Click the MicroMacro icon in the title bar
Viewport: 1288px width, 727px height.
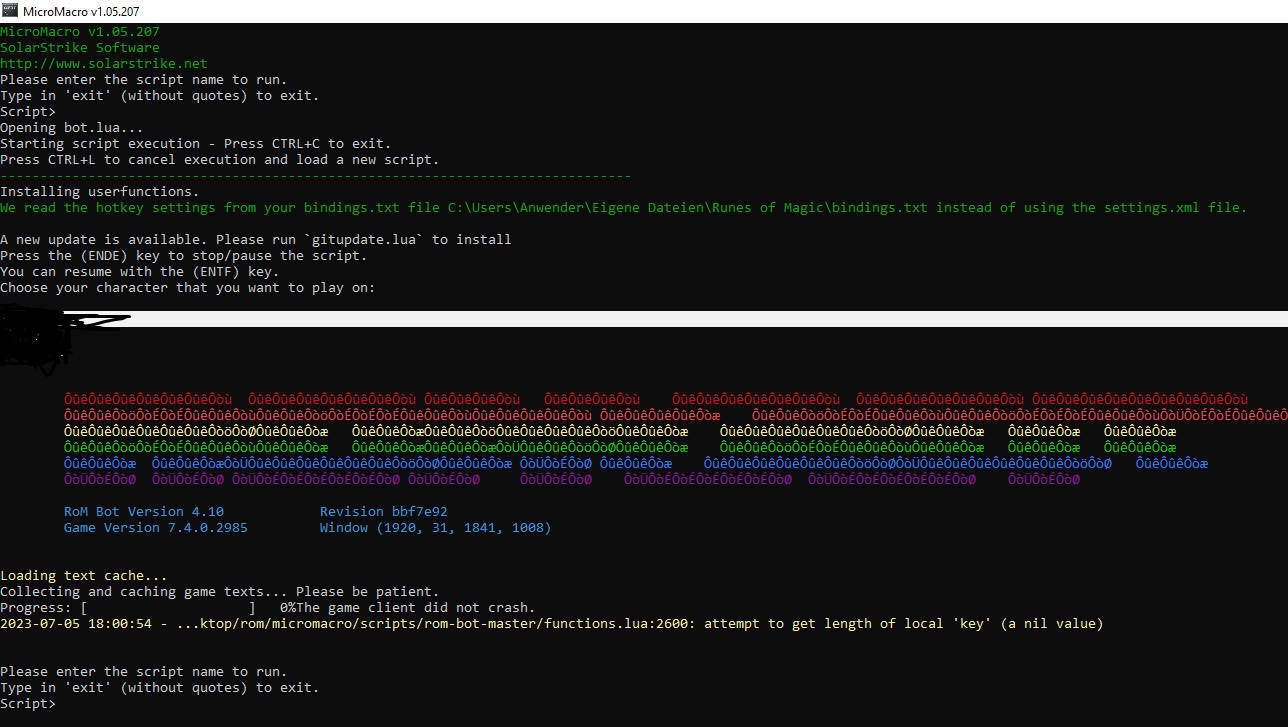point(11,11)
